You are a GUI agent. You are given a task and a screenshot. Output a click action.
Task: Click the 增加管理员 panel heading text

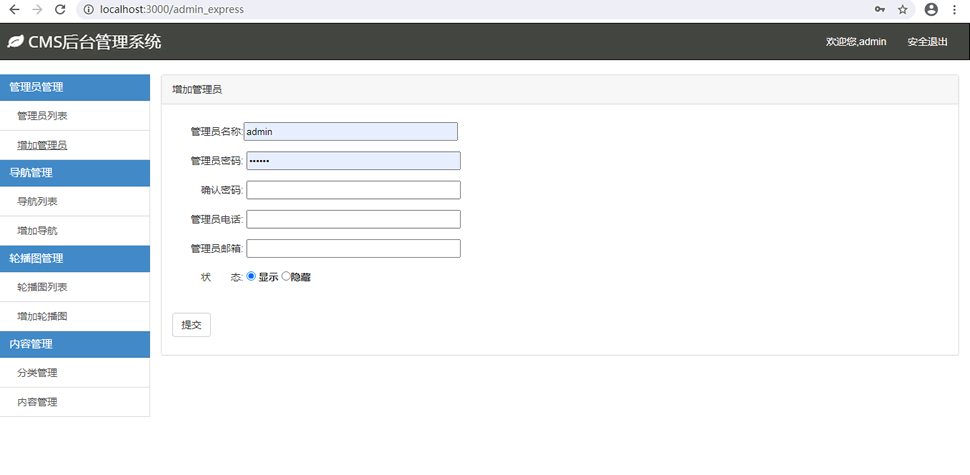(x=197, y=90)
